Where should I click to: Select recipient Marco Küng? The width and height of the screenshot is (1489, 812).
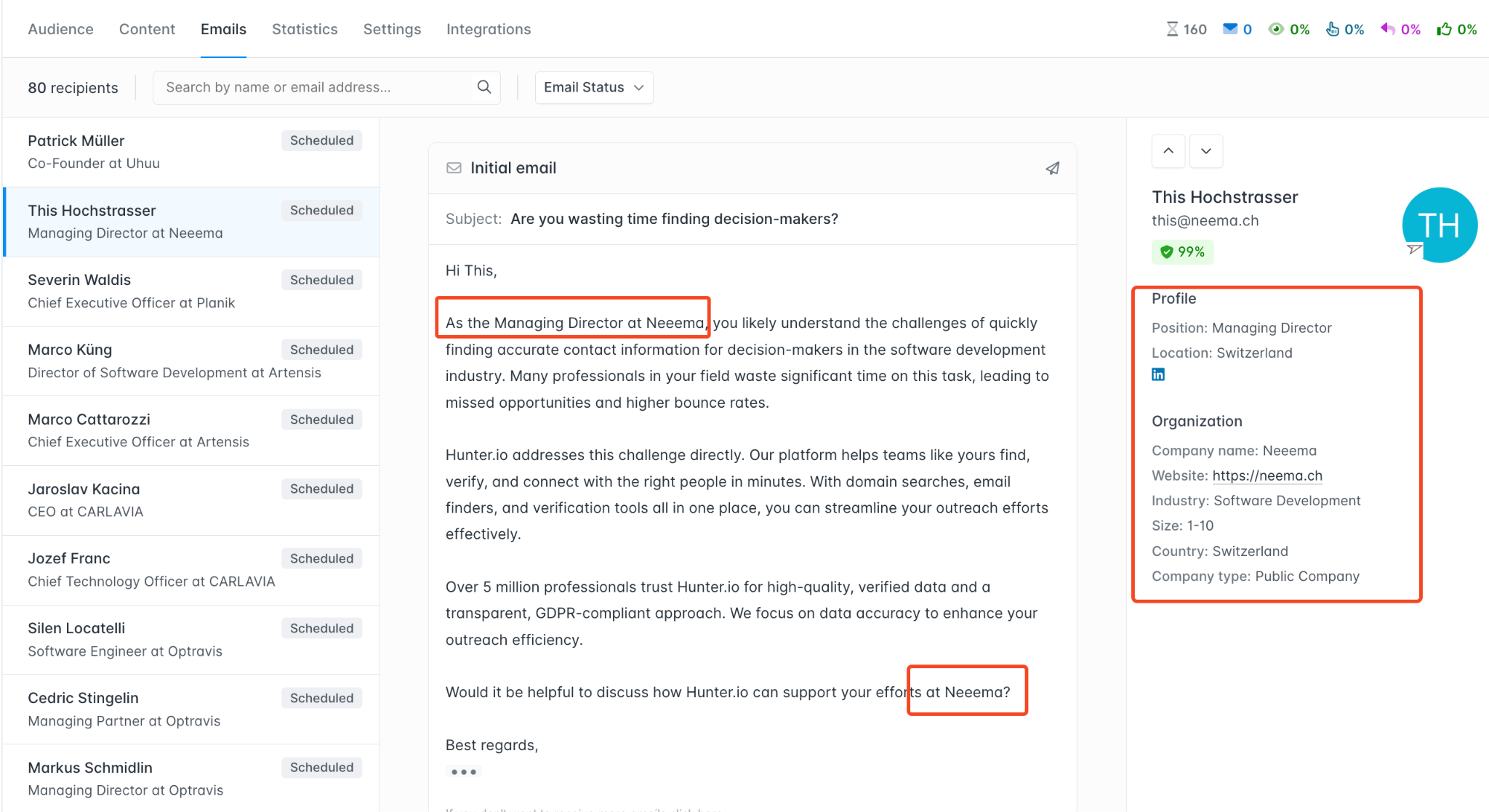[x=191, y=361]
